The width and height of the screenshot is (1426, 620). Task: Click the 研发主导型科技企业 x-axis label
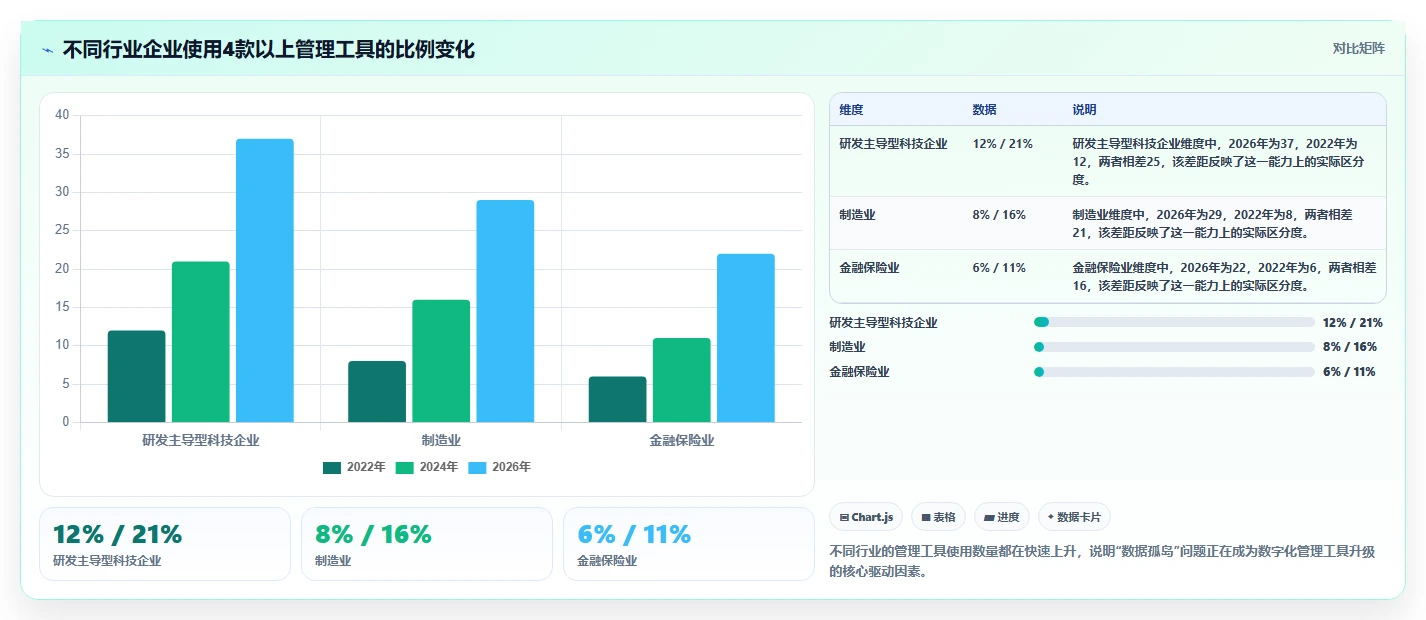[201, 440]
